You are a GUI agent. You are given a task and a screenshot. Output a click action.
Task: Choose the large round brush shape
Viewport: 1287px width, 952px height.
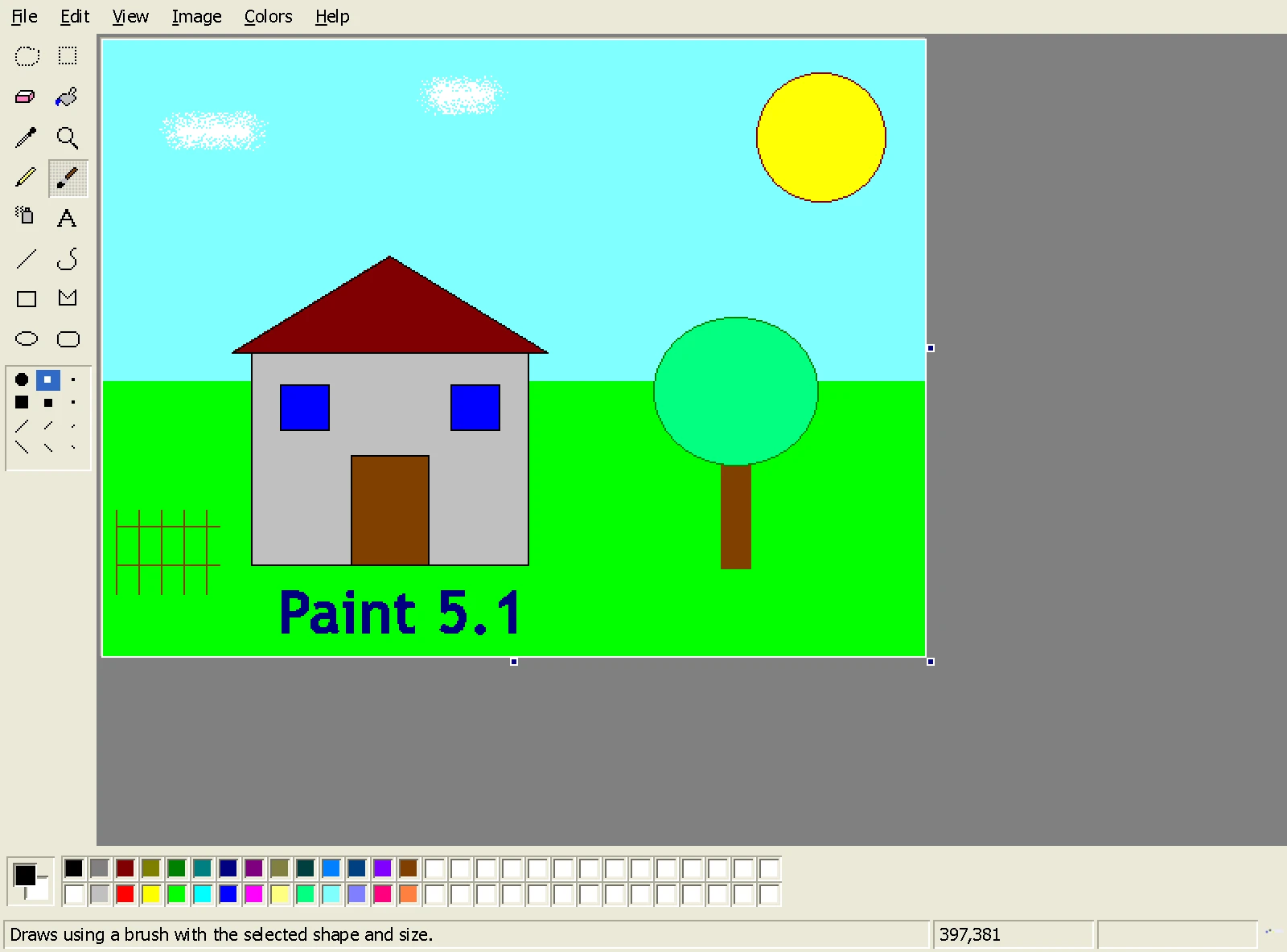[x=22, y=380]
